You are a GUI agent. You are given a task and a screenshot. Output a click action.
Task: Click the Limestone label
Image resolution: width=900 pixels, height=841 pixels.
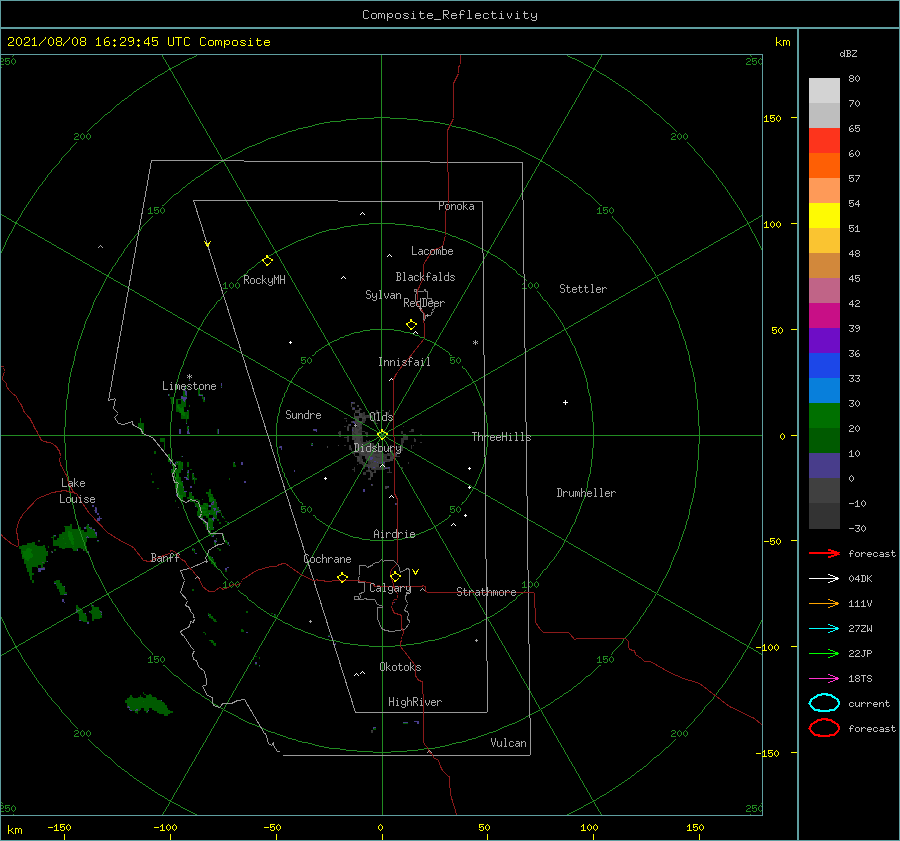[189, 386]
